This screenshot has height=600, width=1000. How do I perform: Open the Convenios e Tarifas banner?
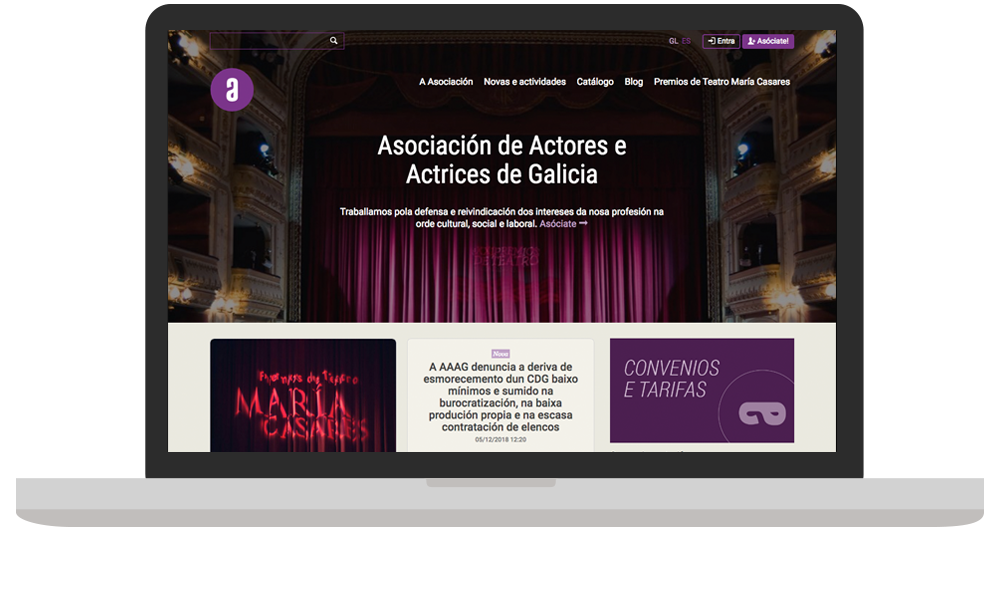tap(702, 390)
